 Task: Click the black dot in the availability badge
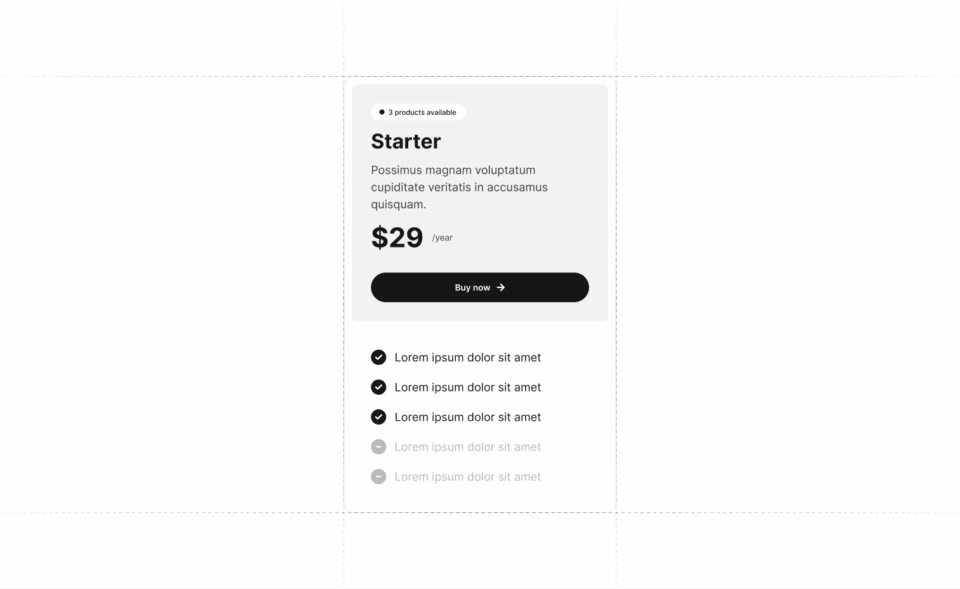pyautogui.click(x=382, y=112)
